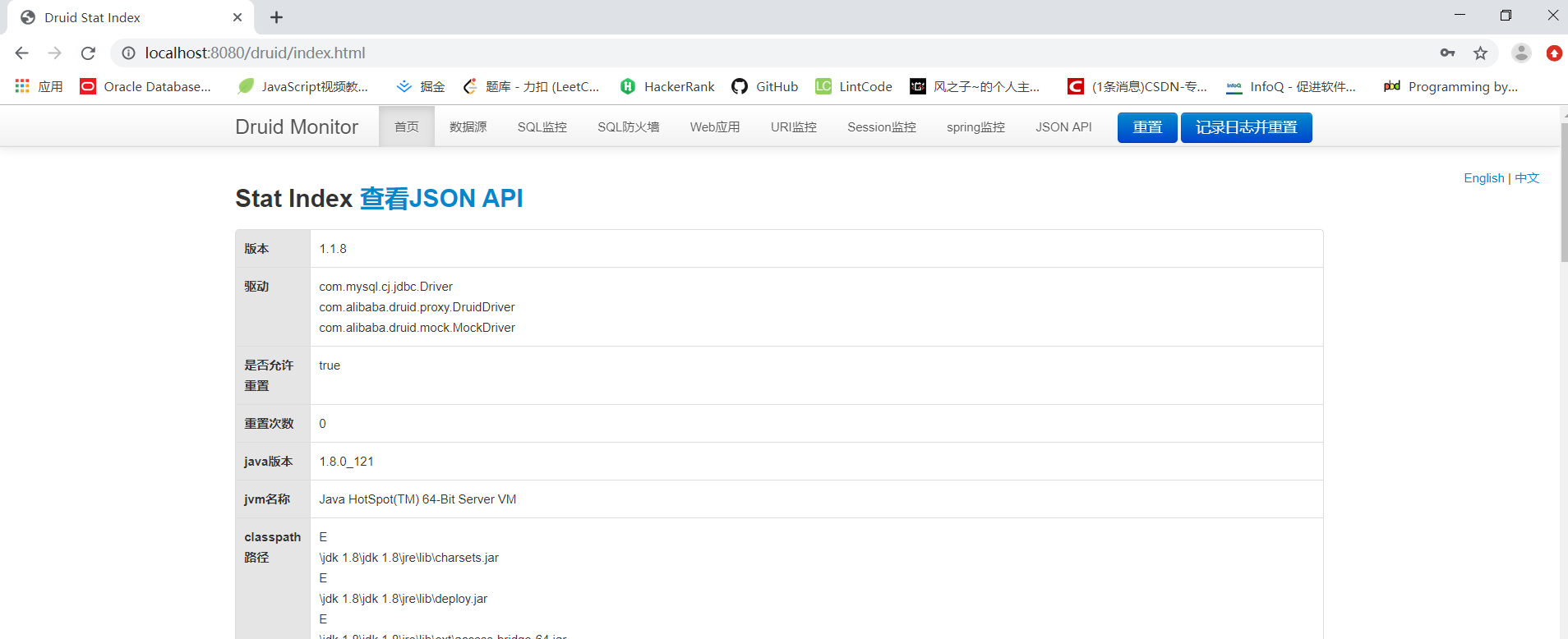
Task: Click the 版本 row label
Action: 256,249
